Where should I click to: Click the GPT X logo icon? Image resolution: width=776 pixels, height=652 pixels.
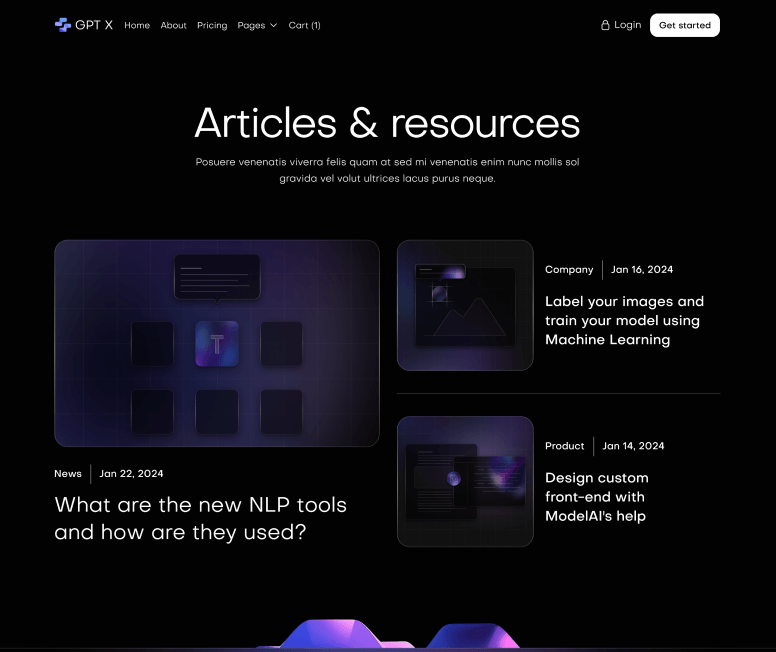pyautogui.click(x=63, y=25)
